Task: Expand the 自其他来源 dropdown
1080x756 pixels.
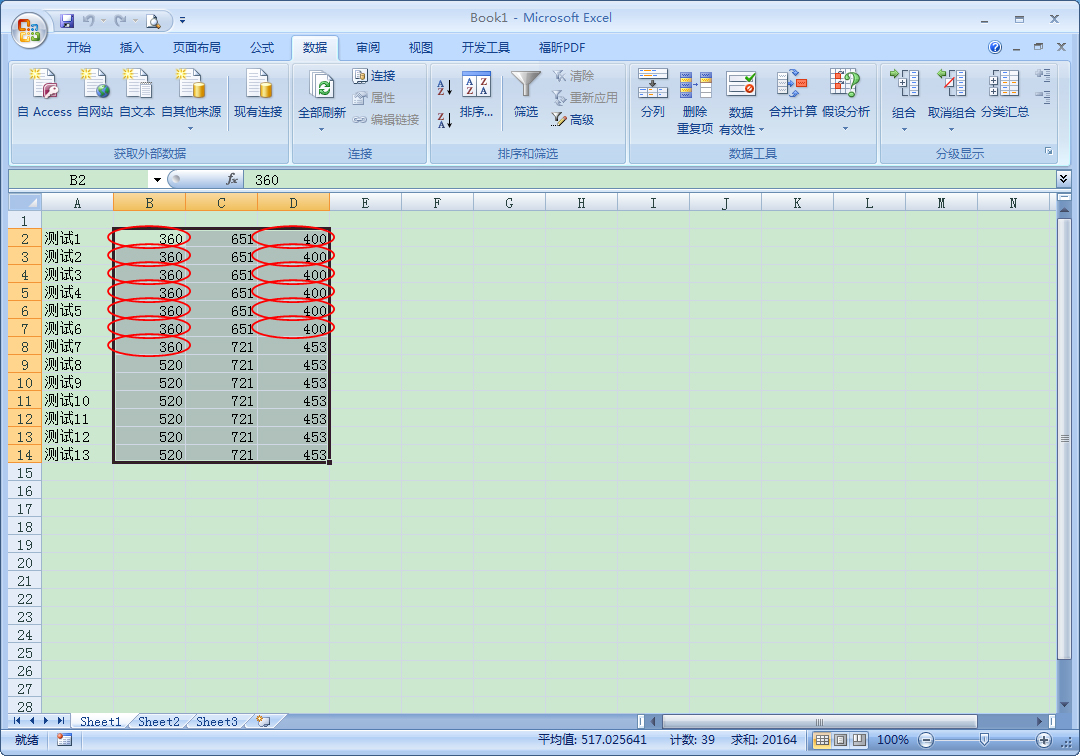Action: pos(190,128)
